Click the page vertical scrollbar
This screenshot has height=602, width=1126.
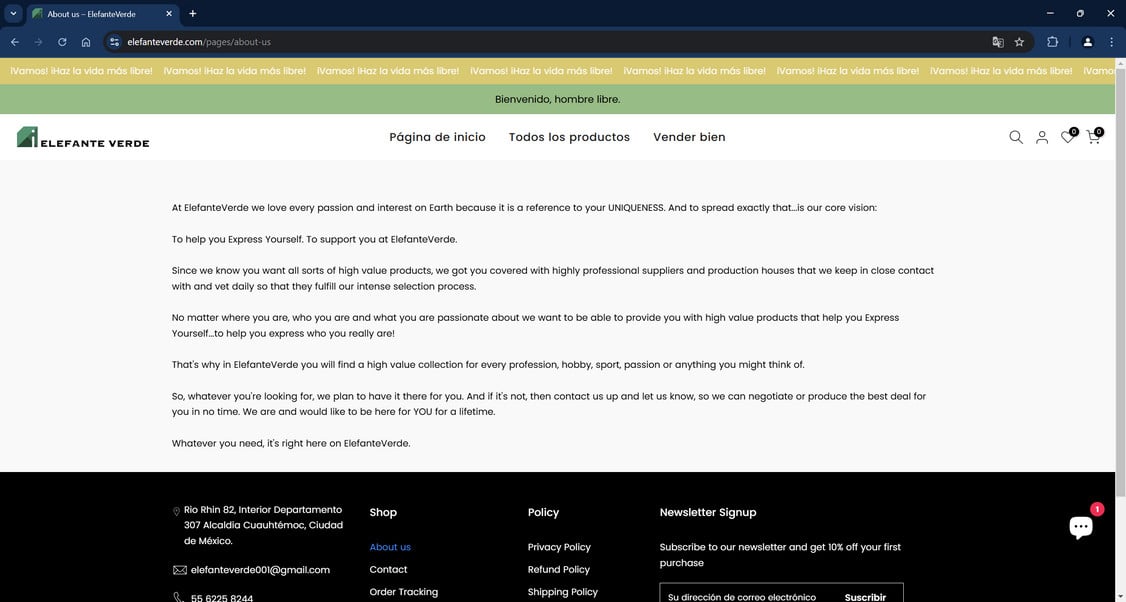pos(1120,280)
